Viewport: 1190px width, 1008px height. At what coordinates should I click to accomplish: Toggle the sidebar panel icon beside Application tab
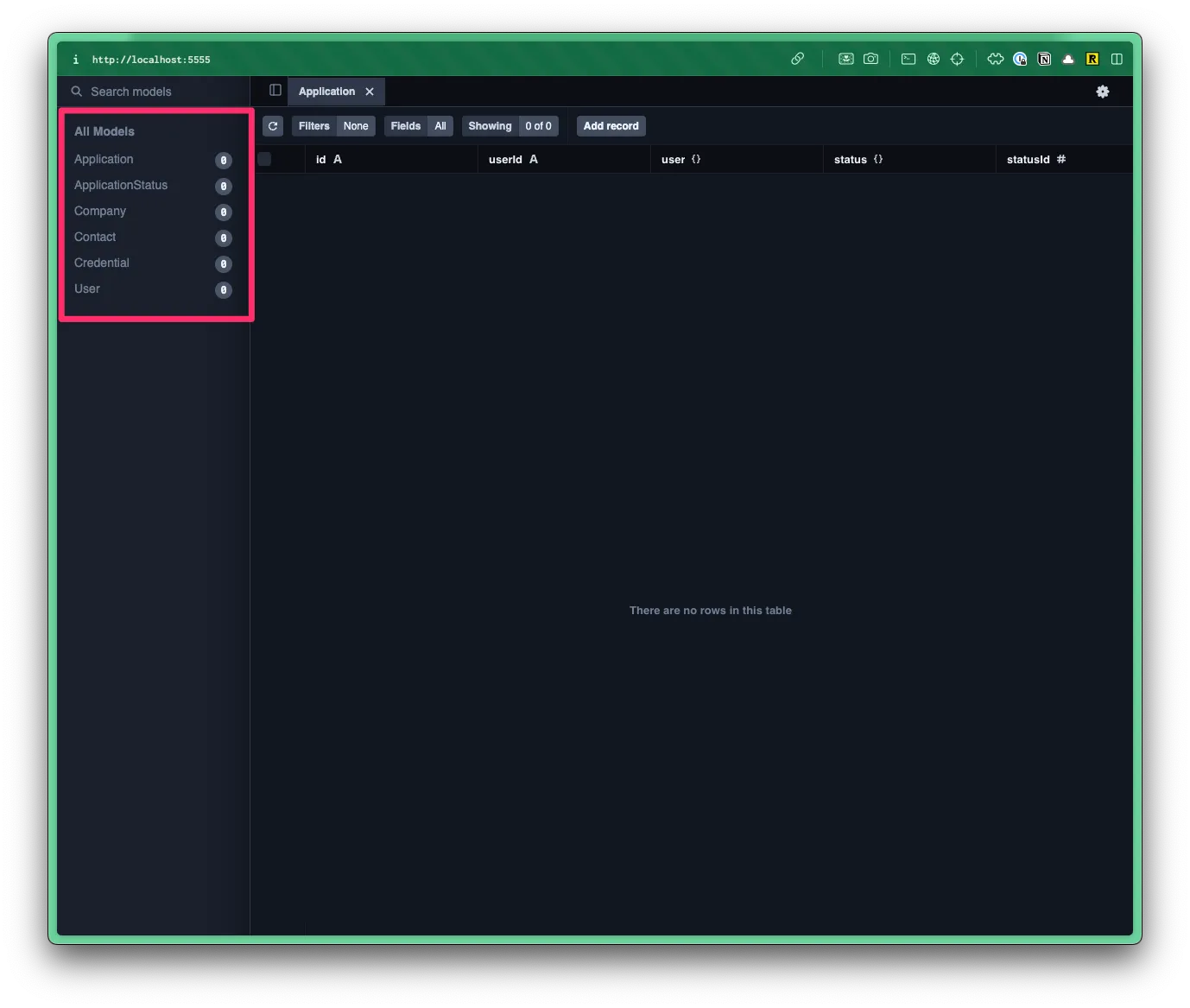[275, 91]
